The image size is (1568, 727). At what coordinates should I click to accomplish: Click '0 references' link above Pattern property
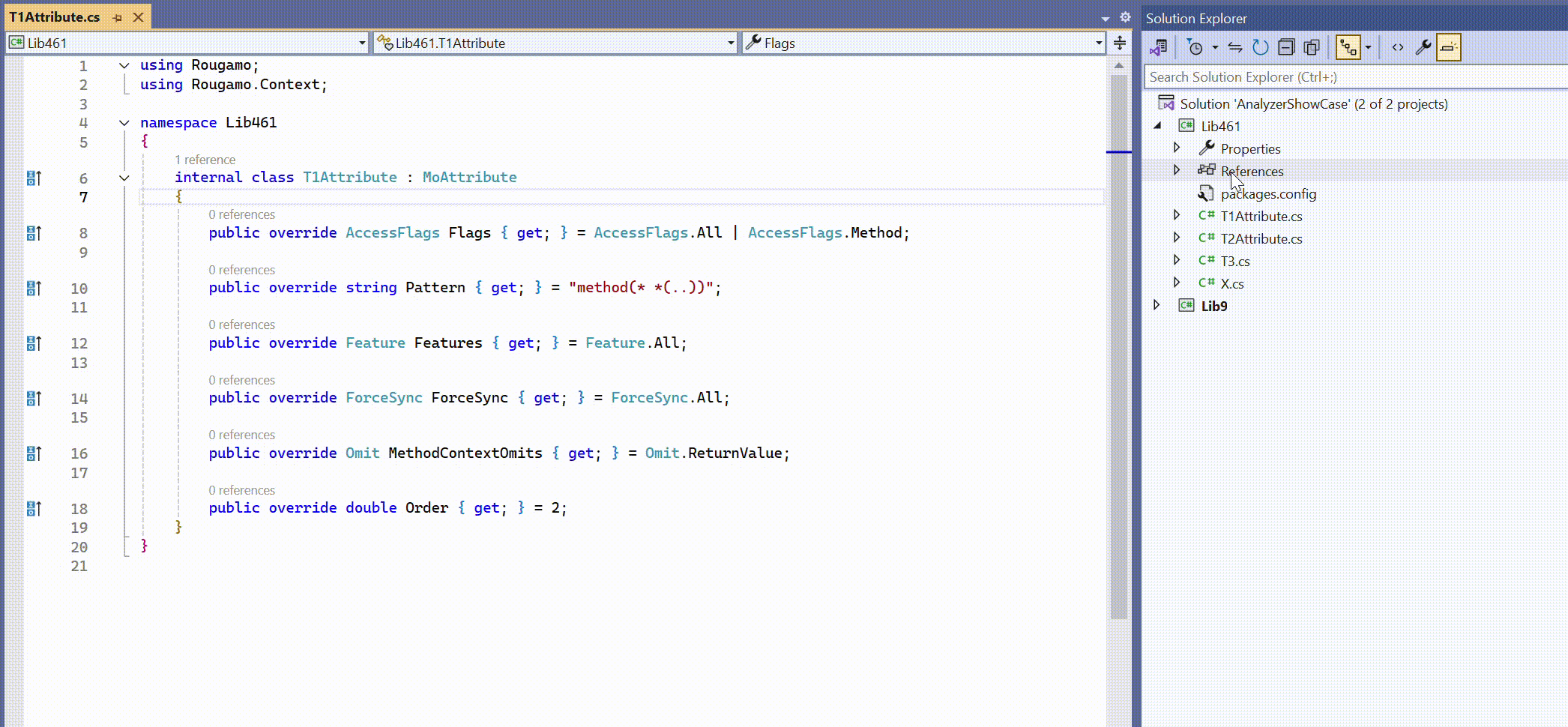pyautogui.click(x=241, y=270)
